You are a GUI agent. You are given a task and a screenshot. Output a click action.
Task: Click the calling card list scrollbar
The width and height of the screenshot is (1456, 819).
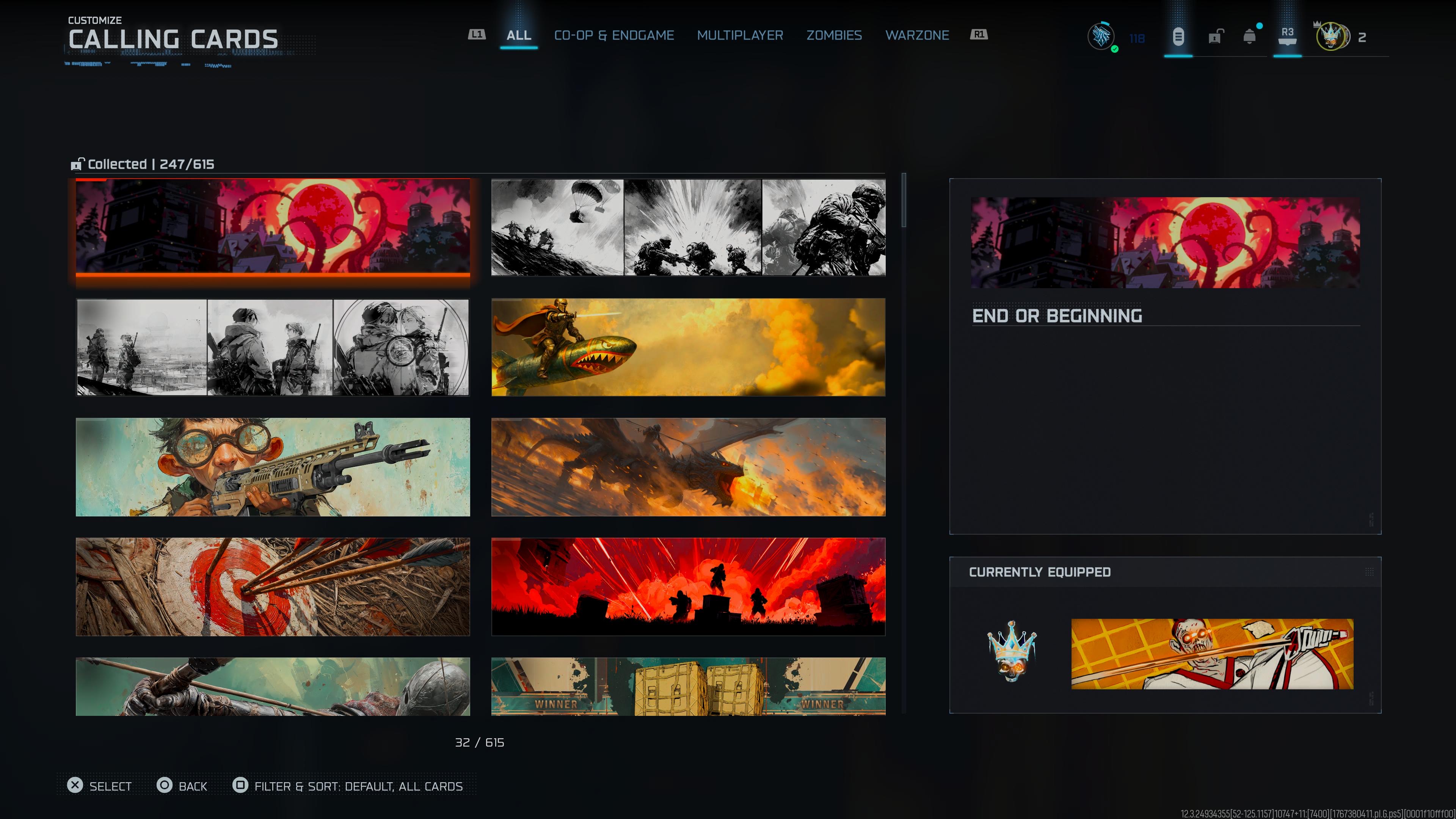coord(904,201)
